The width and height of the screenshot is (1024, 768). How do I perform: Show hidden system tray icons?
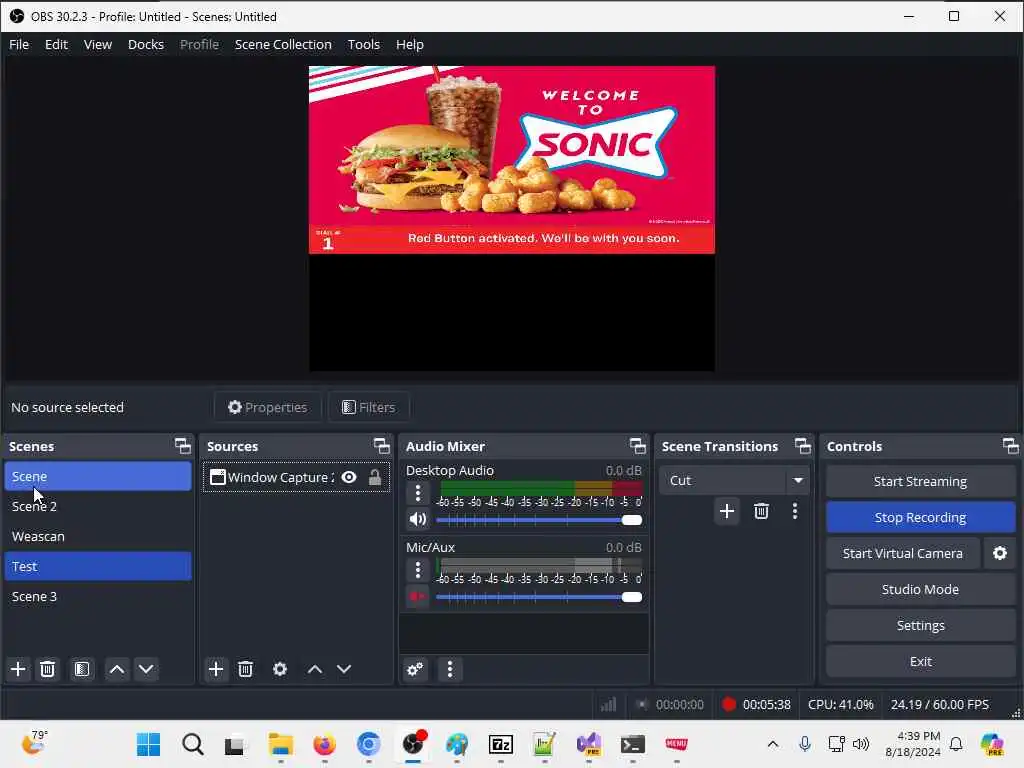[x=773, y=744]
